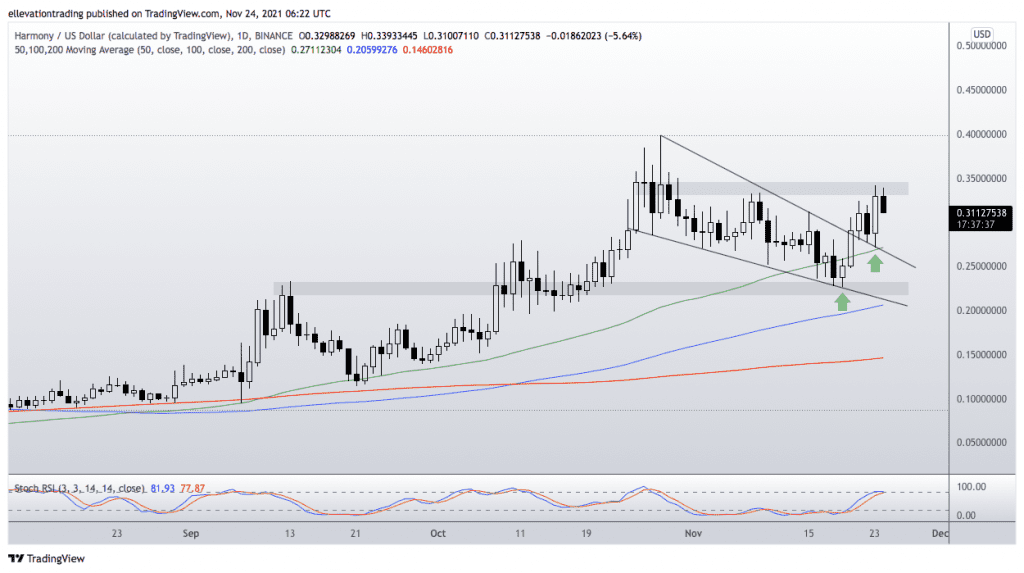This screenshot has width=1024, height=573.
Task: Click the 50 MA value 0.27112304
Action: 316,50
